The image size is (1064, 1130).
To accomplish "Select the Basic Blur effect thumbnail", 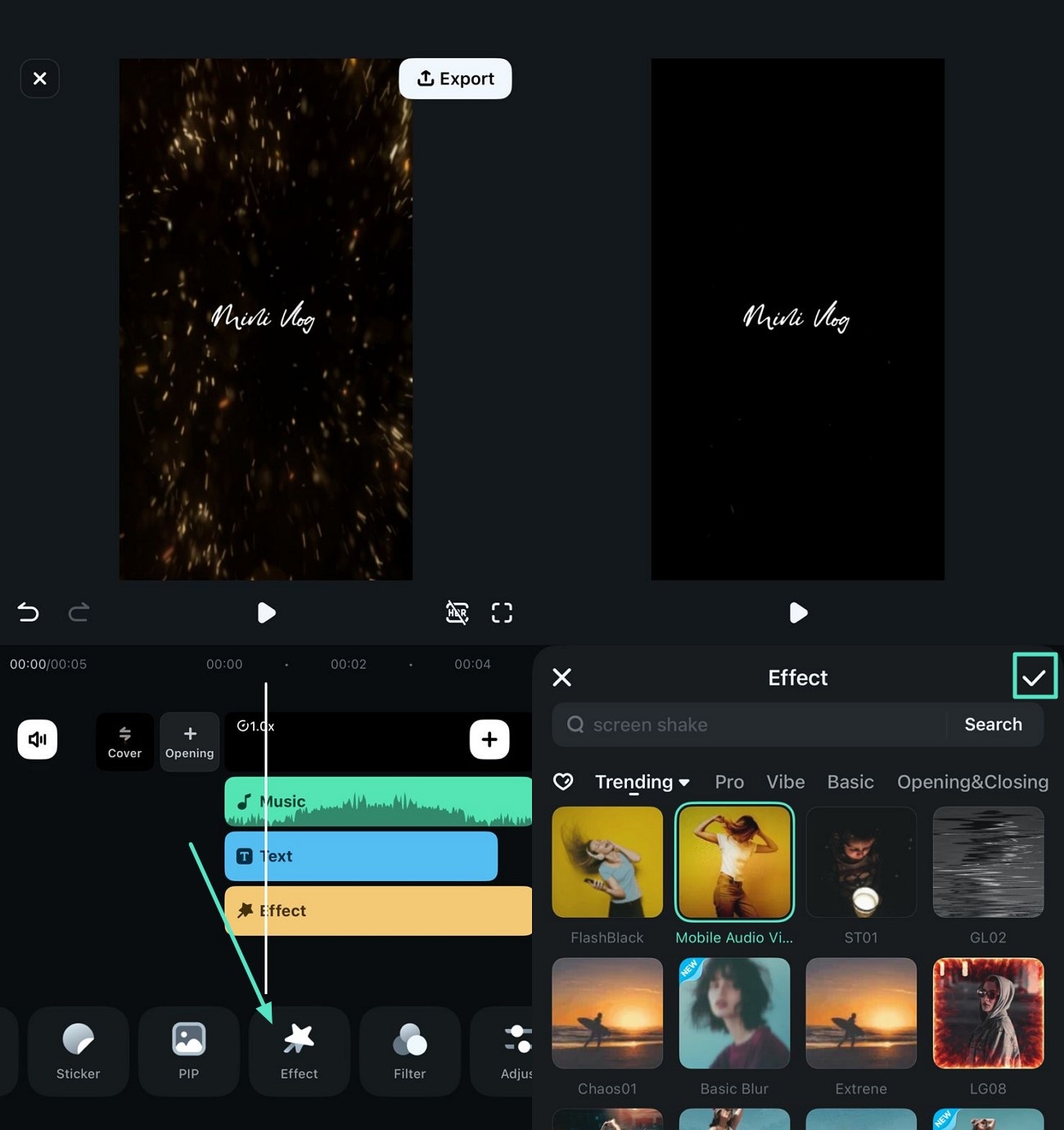I will tap(734, 1013).
